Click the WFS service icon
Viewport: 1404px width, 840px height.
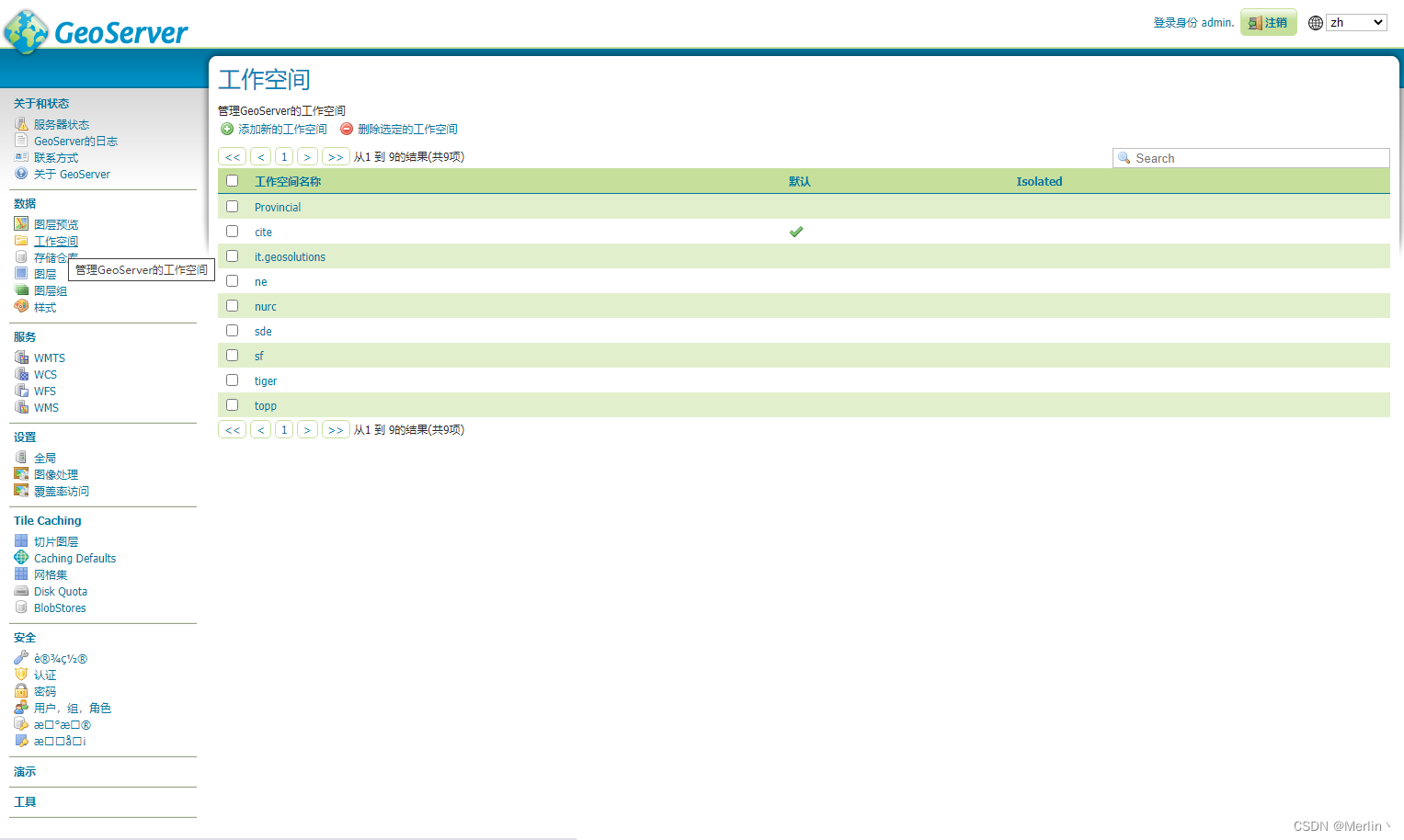coord(21,391)
